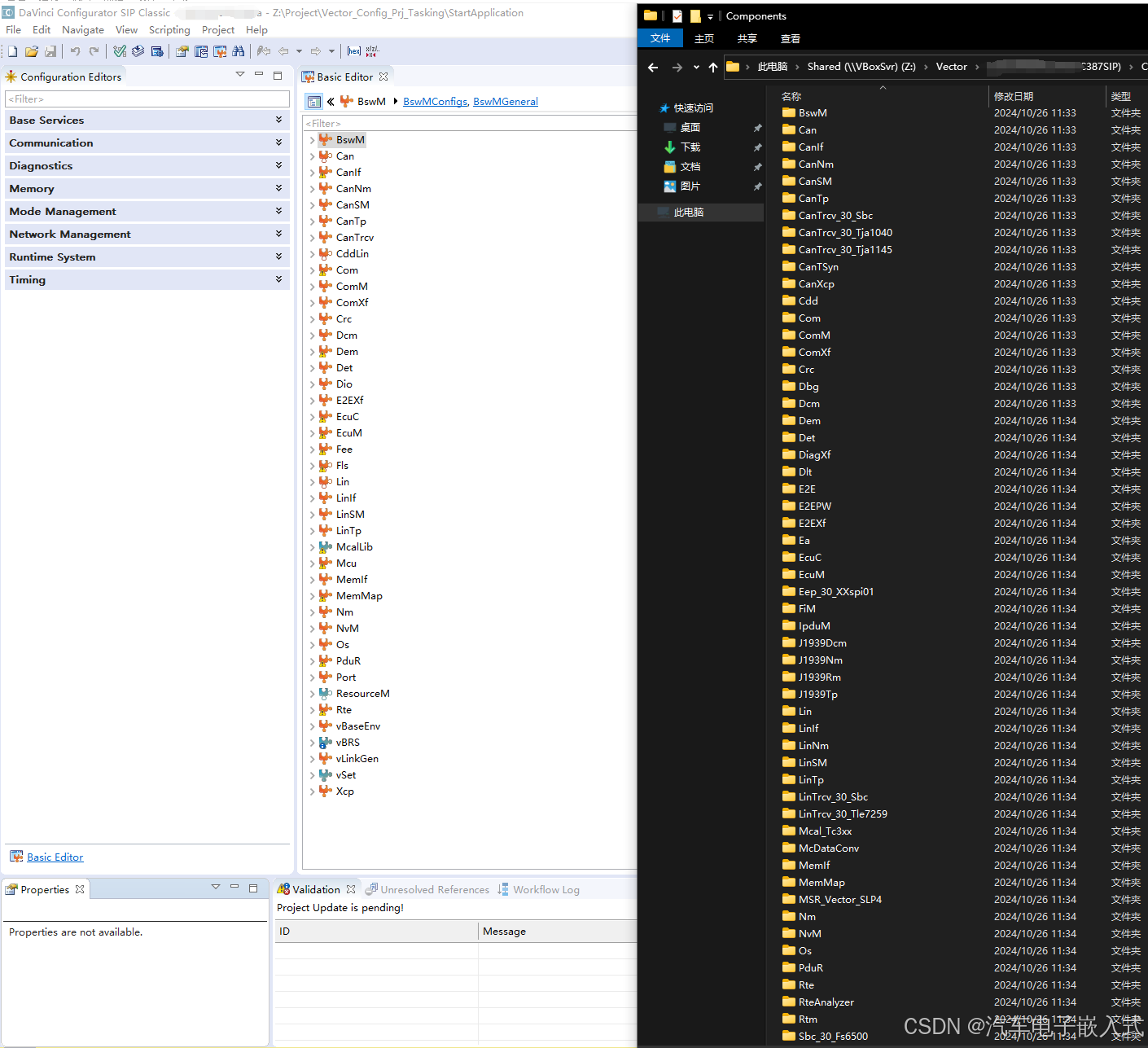
Task: Switch to the Workflow Log tab
Action: click(x=538, y=889)
